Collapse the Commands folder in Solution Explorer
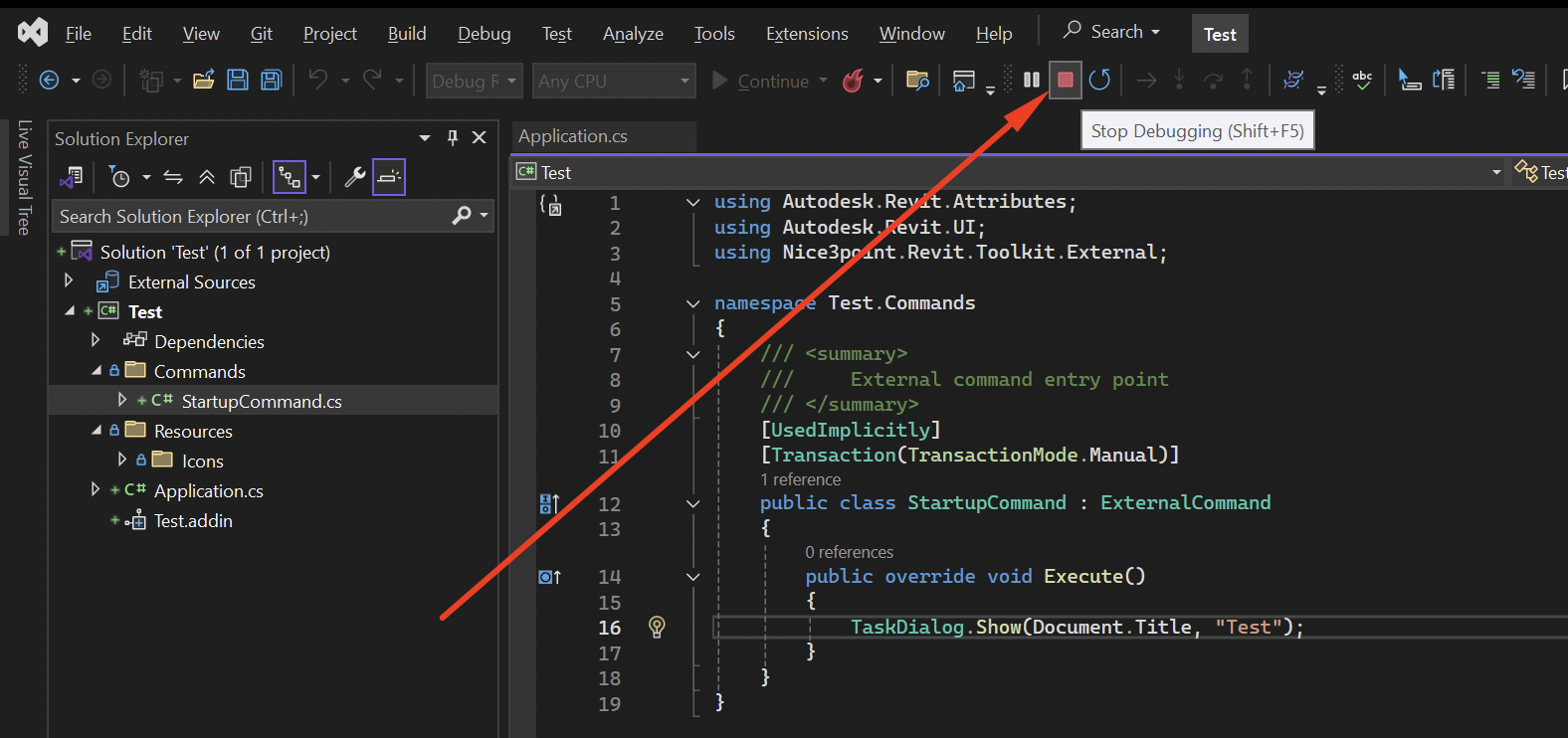The width and height of the screenshot is (1568, 738). point(97,371)
